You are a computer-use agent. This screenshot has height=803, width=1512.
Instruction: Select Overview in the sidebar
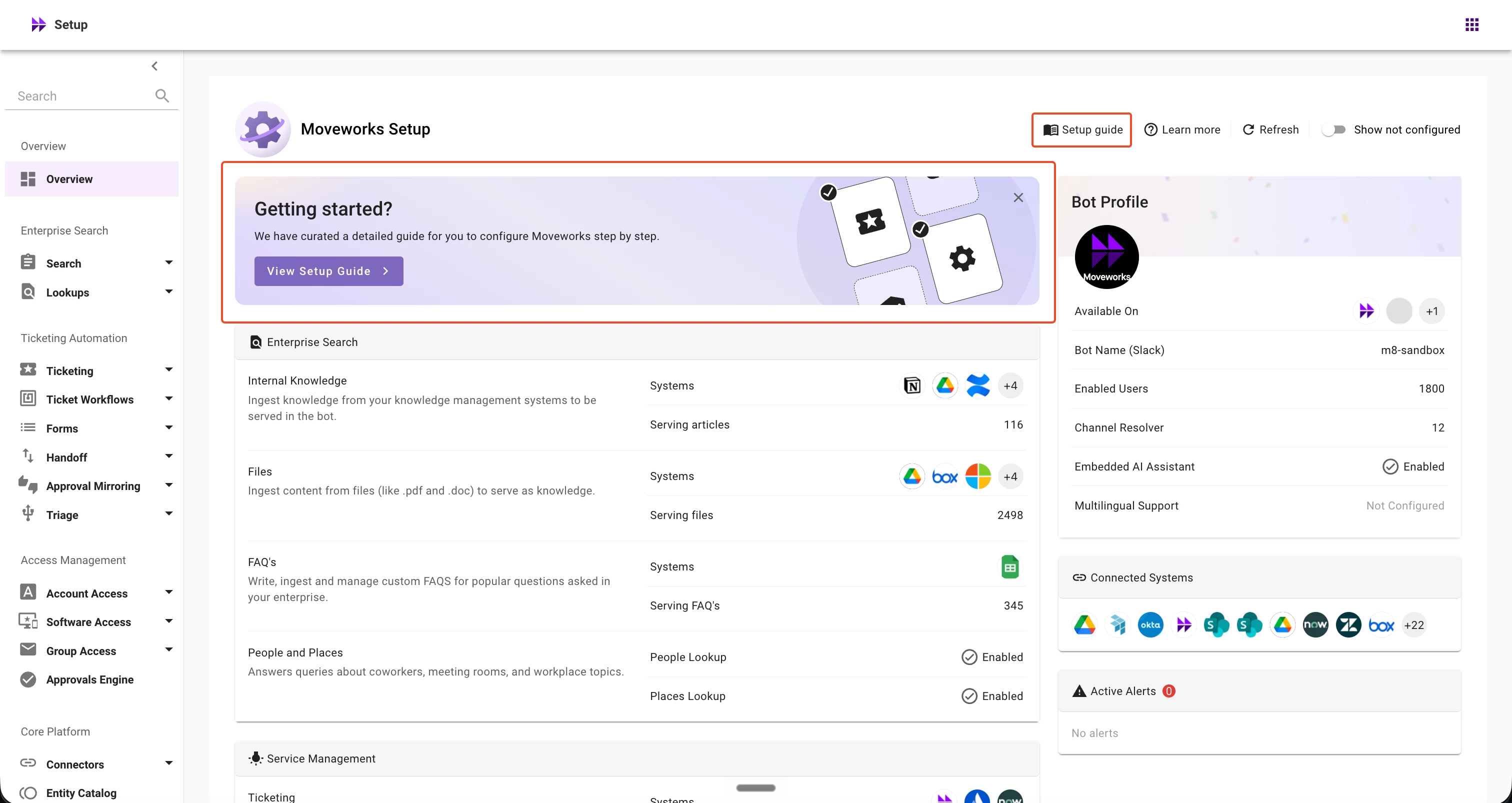tap(91, 179)
